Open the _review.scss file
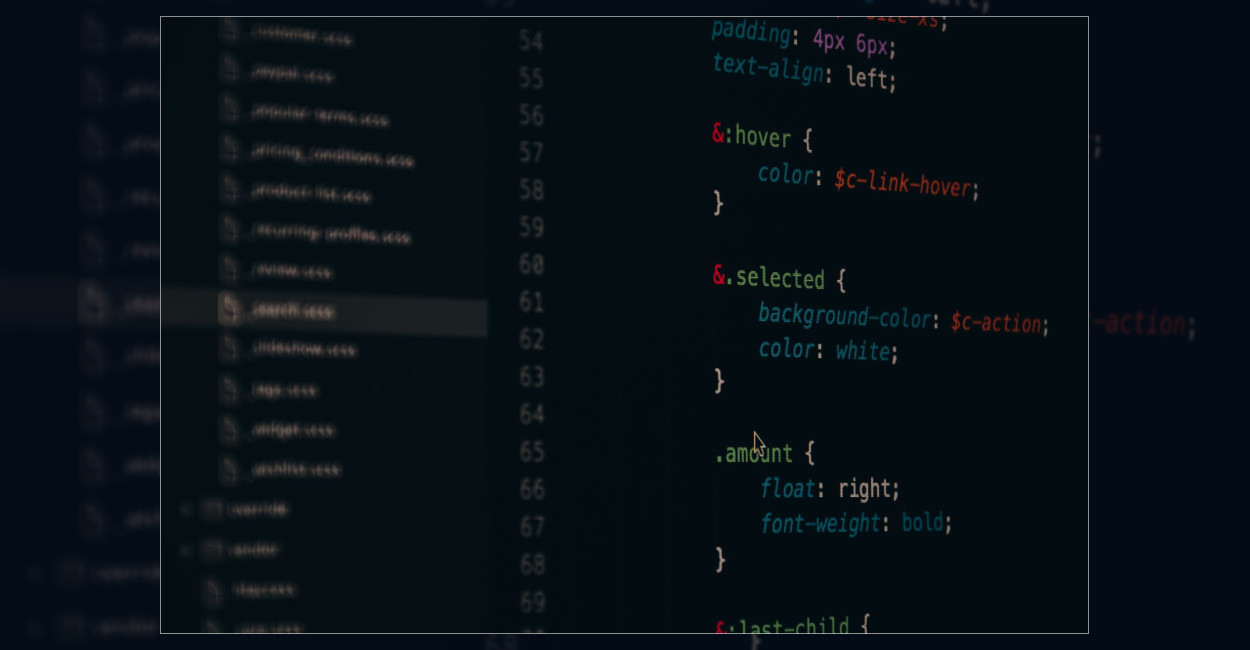1250x650 pixels. (291, 271)
